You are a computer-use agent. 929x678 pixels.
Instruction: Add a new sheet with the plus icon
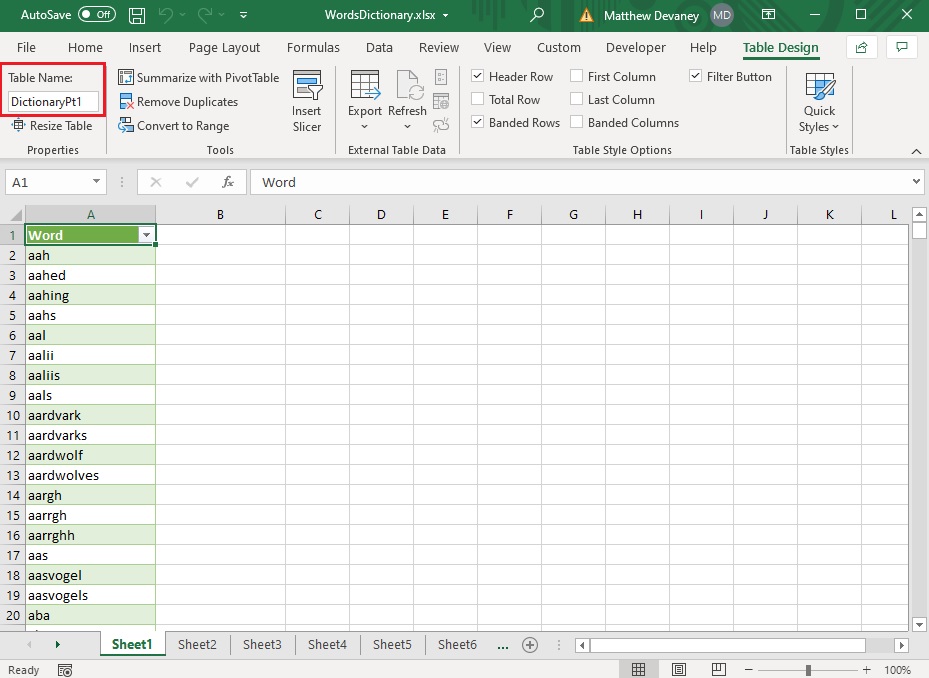(530, 645)
